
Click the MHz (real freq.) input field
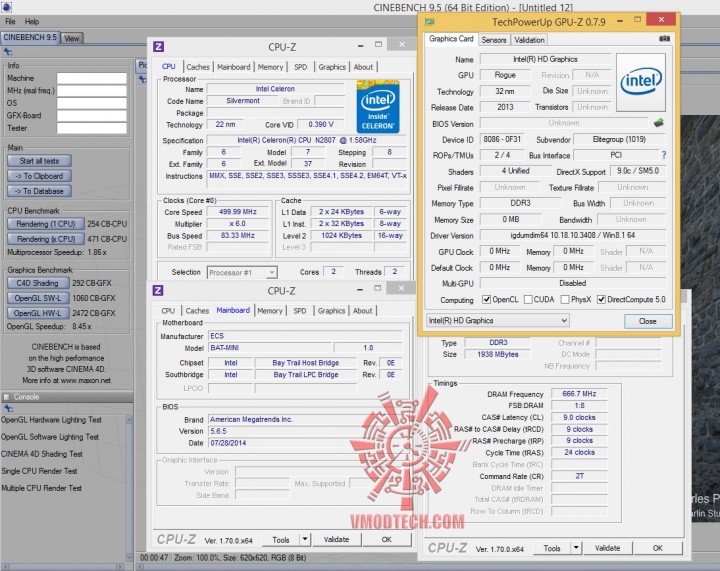[x=91, y=90]
